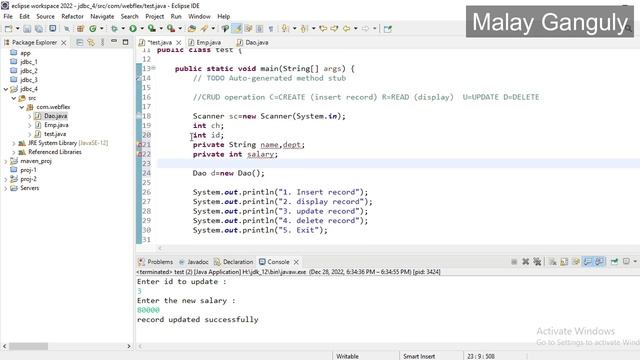Open the Refactor menu
The image size is (640, 360).
pos(72,16)
